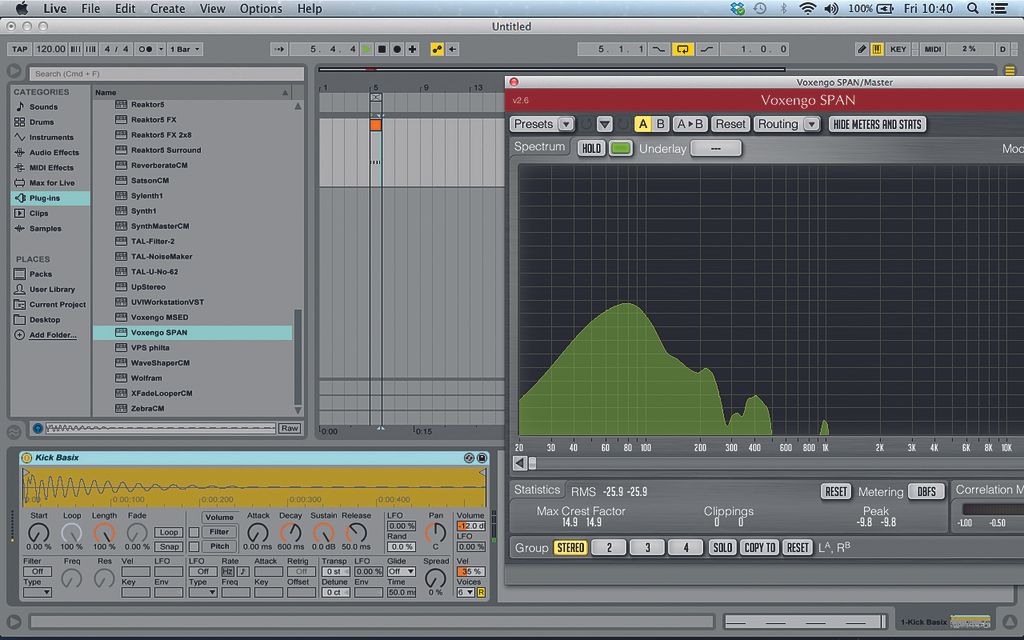Expand the 1 Bar quantization menu
The image size is (1024, 640).
(184, 49)
